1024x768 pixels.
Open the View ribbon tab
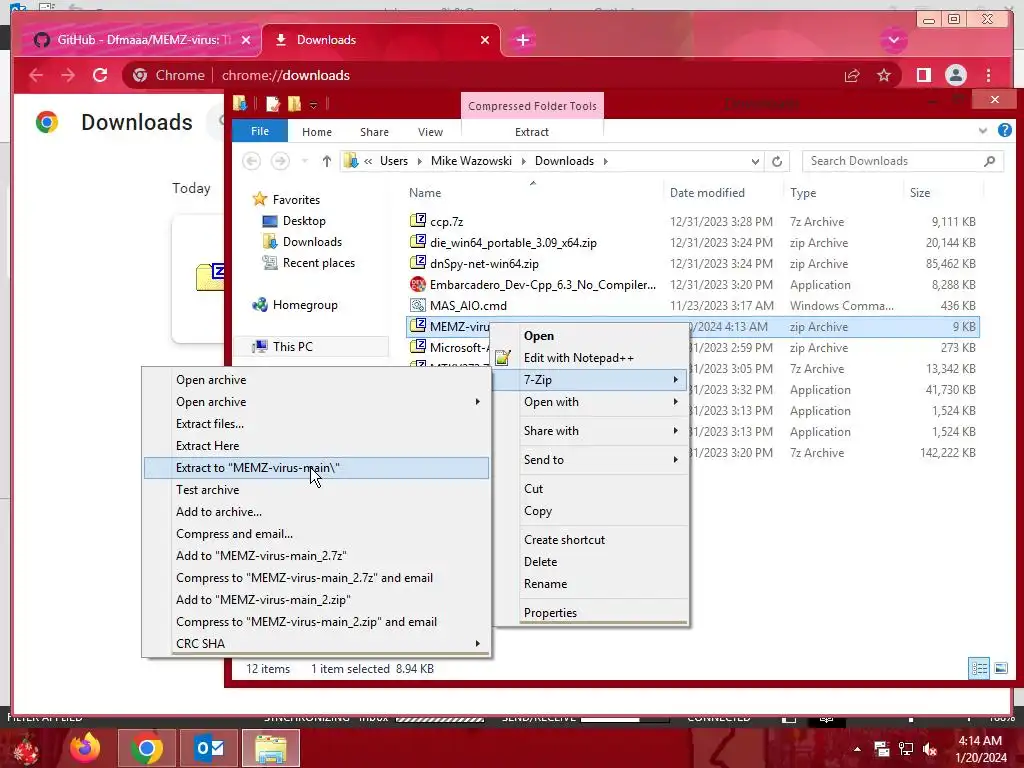430,132
